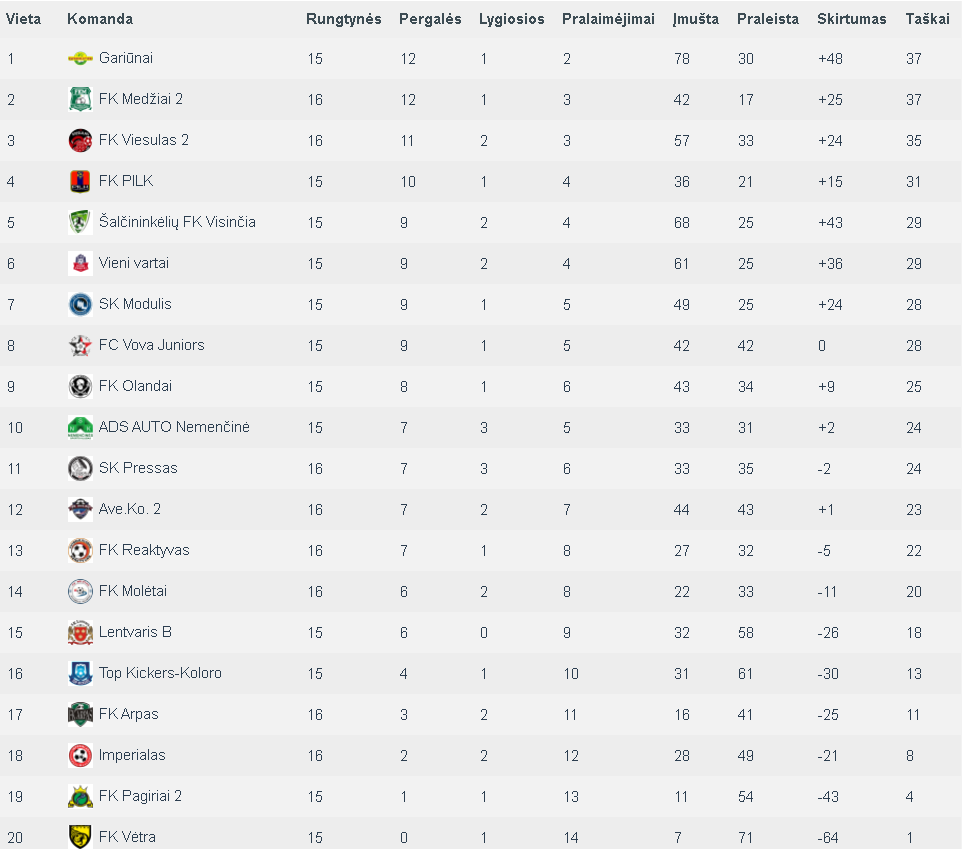The width and height of the screenshot is (963, 849).
Task: Click the FK Vėtra yellow crest
Action: click(80, 837)
